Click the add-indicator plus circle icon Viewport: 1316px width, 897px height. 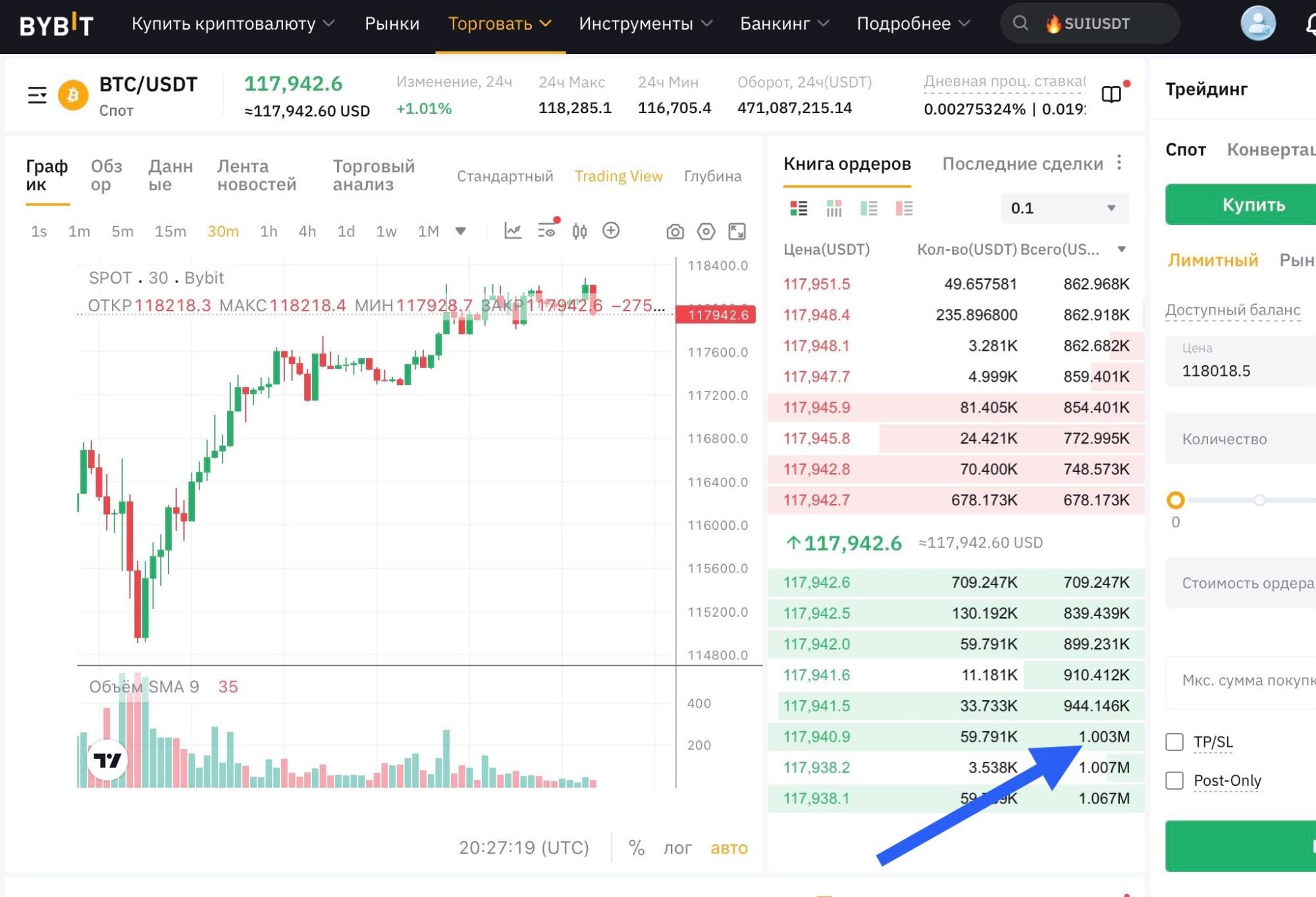[611, 230]
